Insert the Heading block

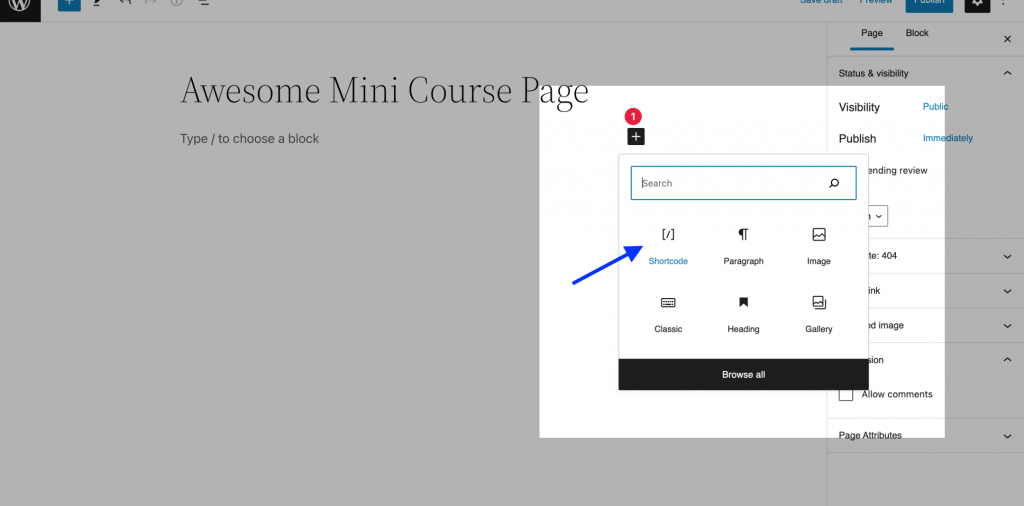click(743, 313)
